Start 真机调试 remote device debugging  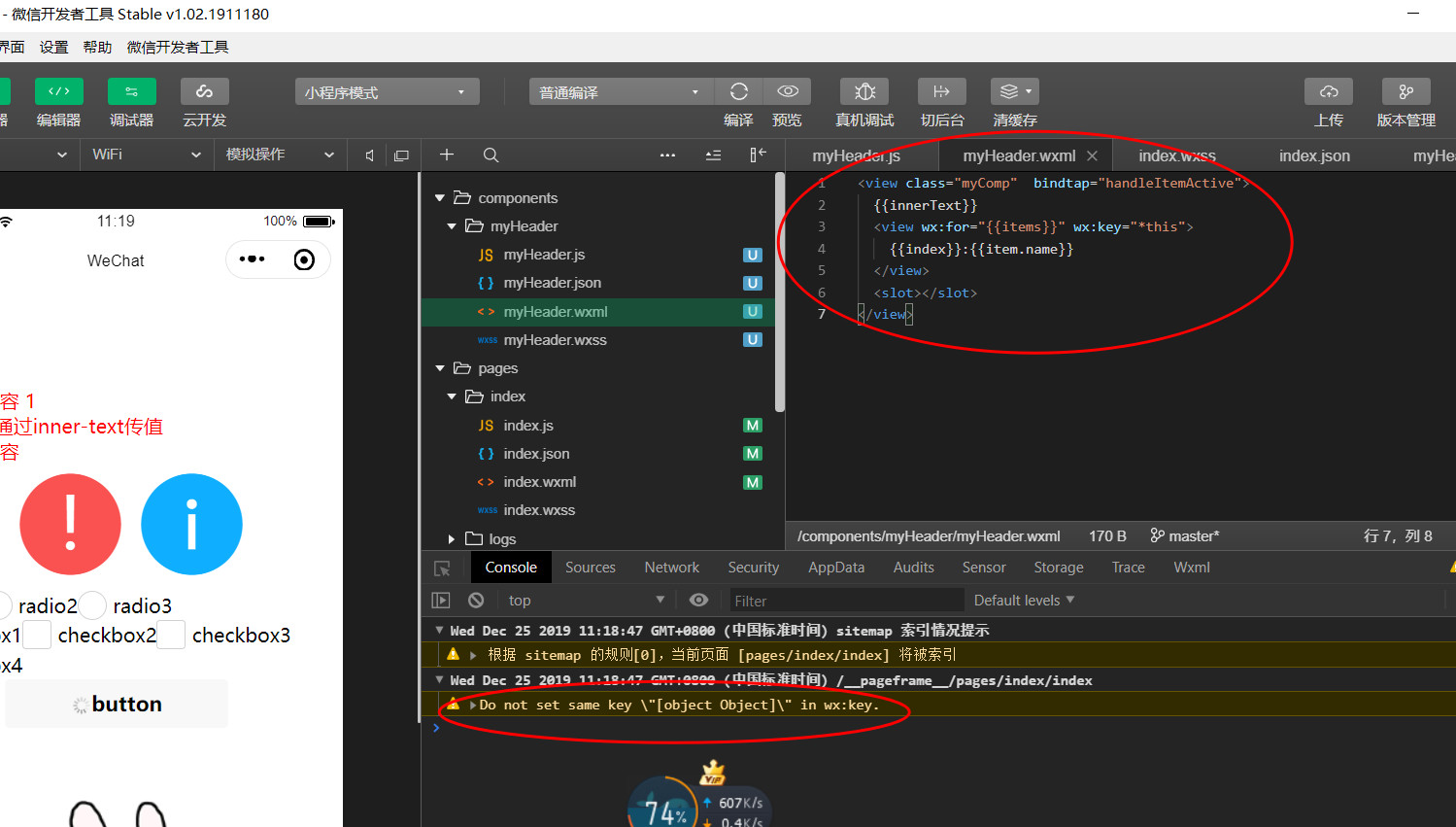coord(864,91)
